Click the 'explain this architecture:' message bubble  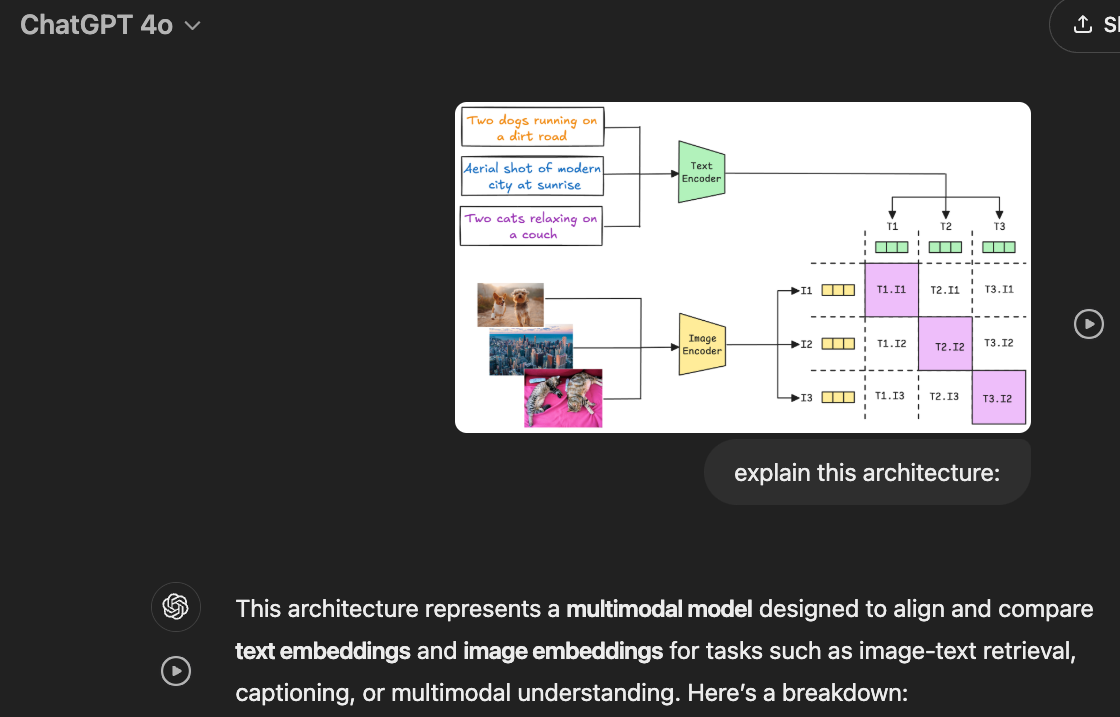coord(867,472)
